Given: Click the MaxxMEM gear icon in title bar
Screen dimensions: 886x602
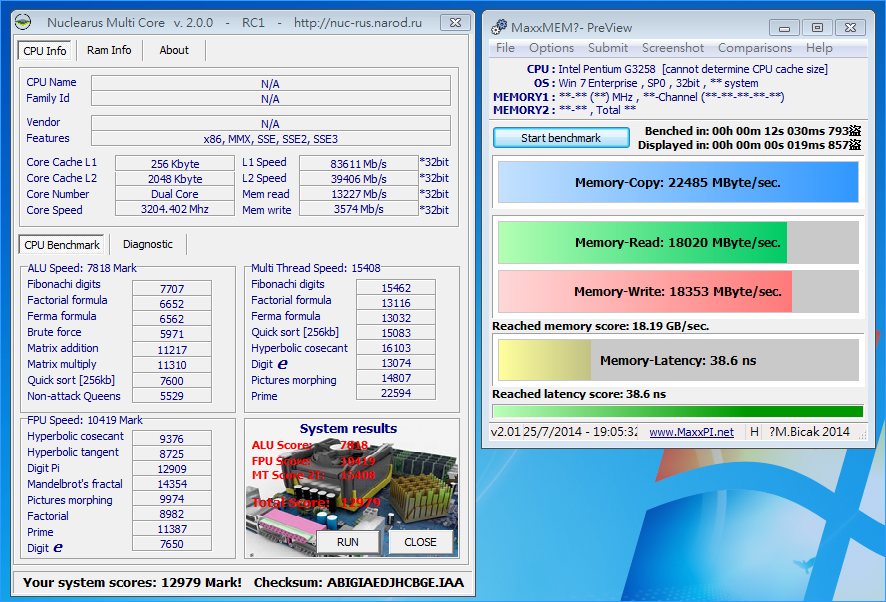Looking at the screenshot, I should click(498, 27).
